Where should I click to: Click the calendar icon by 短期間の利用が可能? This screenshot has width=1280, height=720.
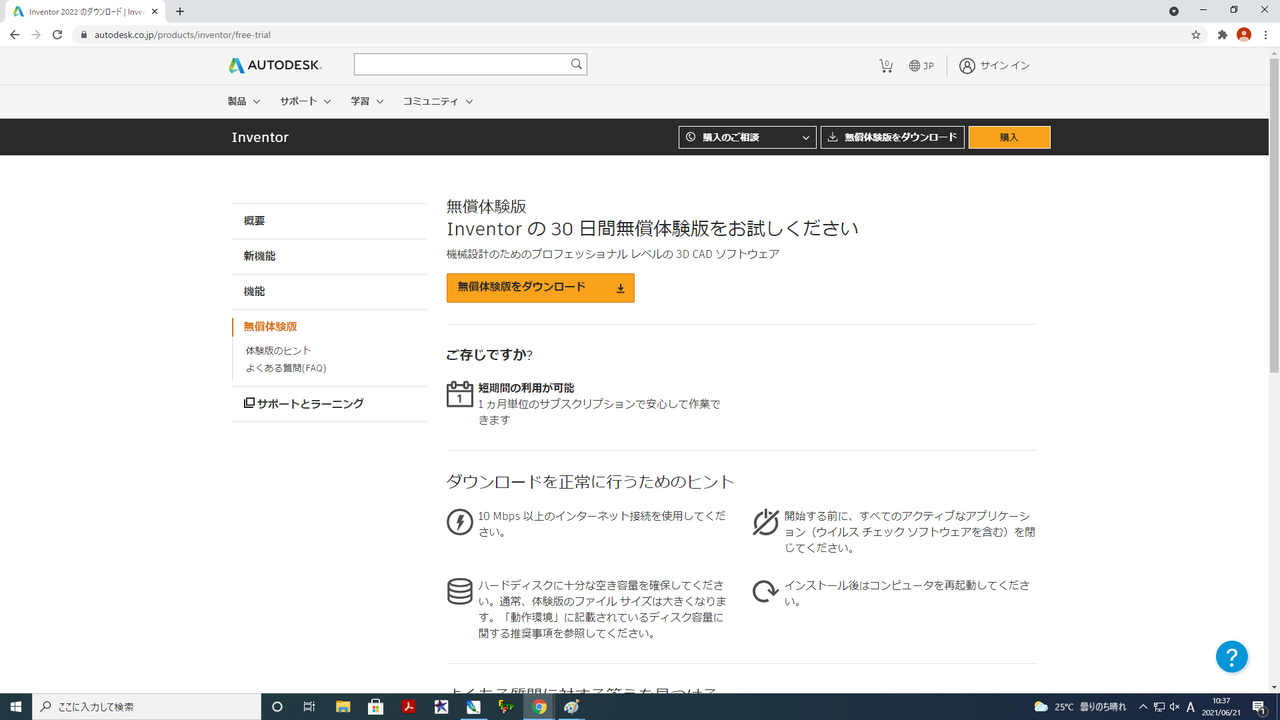point(459,394)
